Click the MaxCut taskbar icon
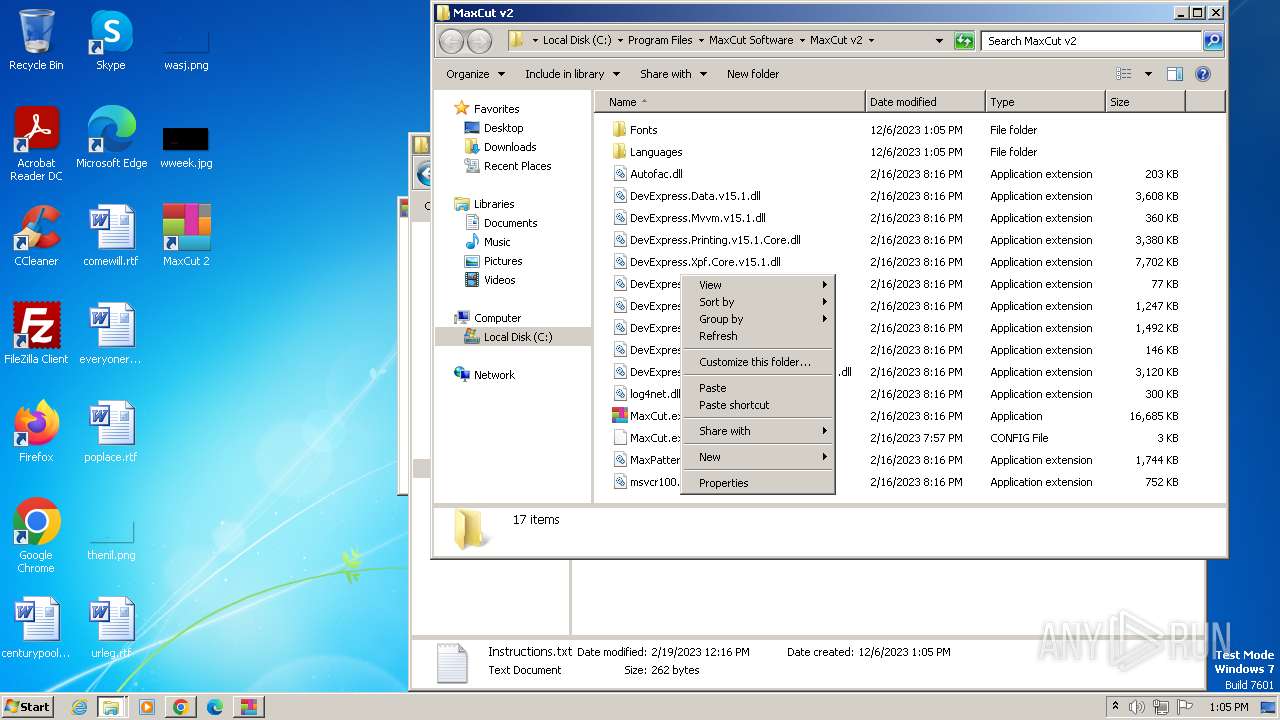1280x720 pixels. tap(248, 707)
